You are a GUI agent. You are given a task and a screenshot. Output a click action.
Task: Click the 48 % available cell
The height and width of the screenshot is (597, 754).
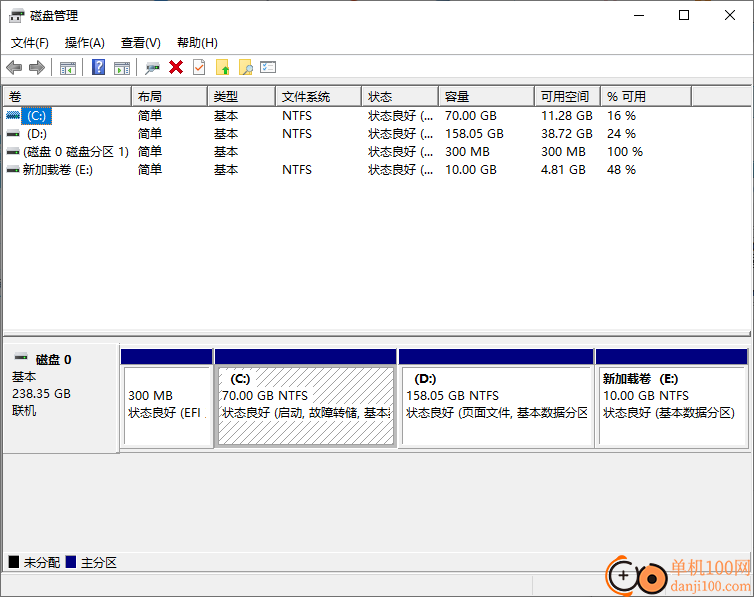coord(621,170)
